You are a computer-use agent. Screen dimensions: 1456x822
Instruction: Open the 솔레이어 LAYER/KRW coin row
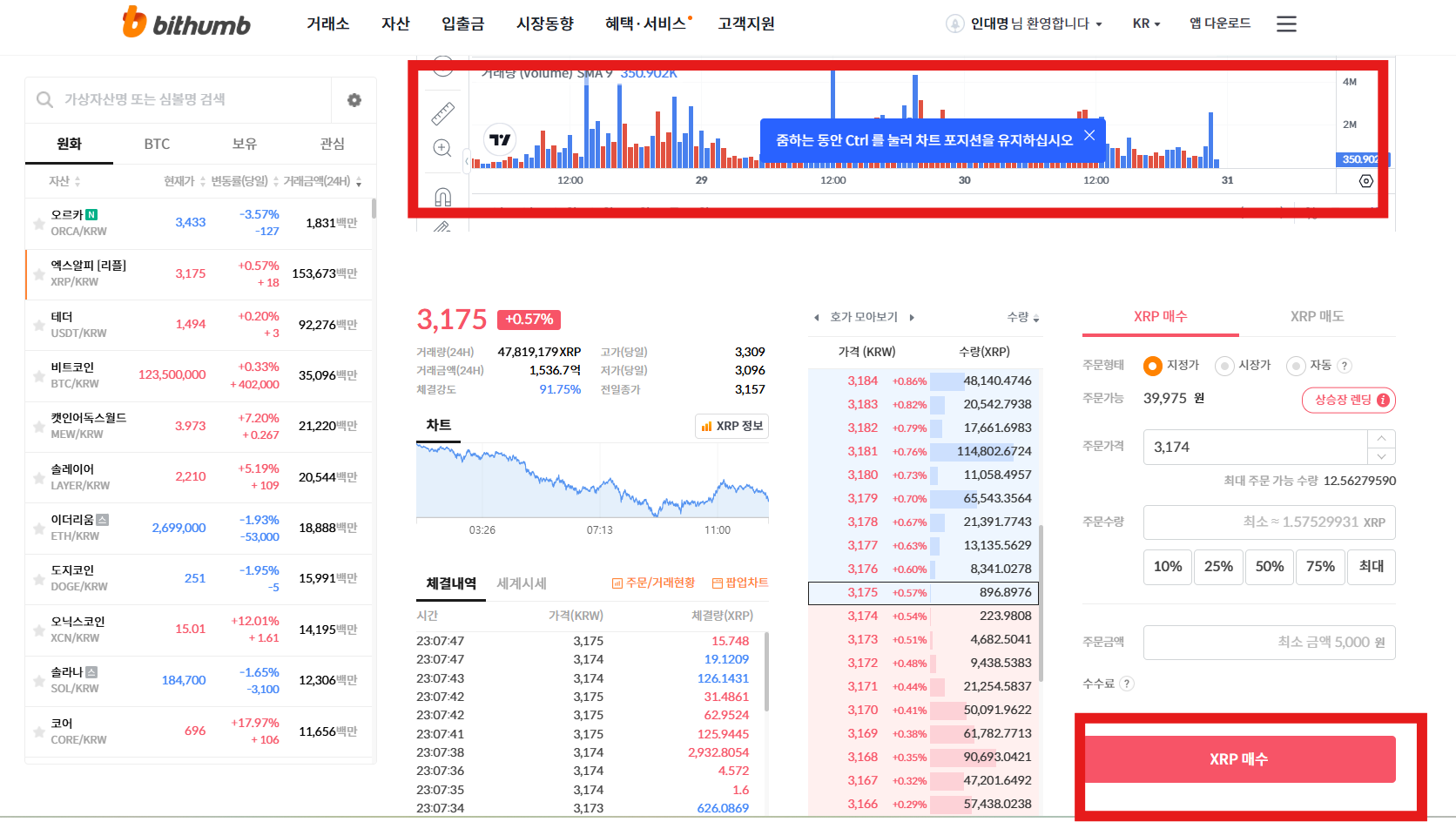tap(199, 477)
